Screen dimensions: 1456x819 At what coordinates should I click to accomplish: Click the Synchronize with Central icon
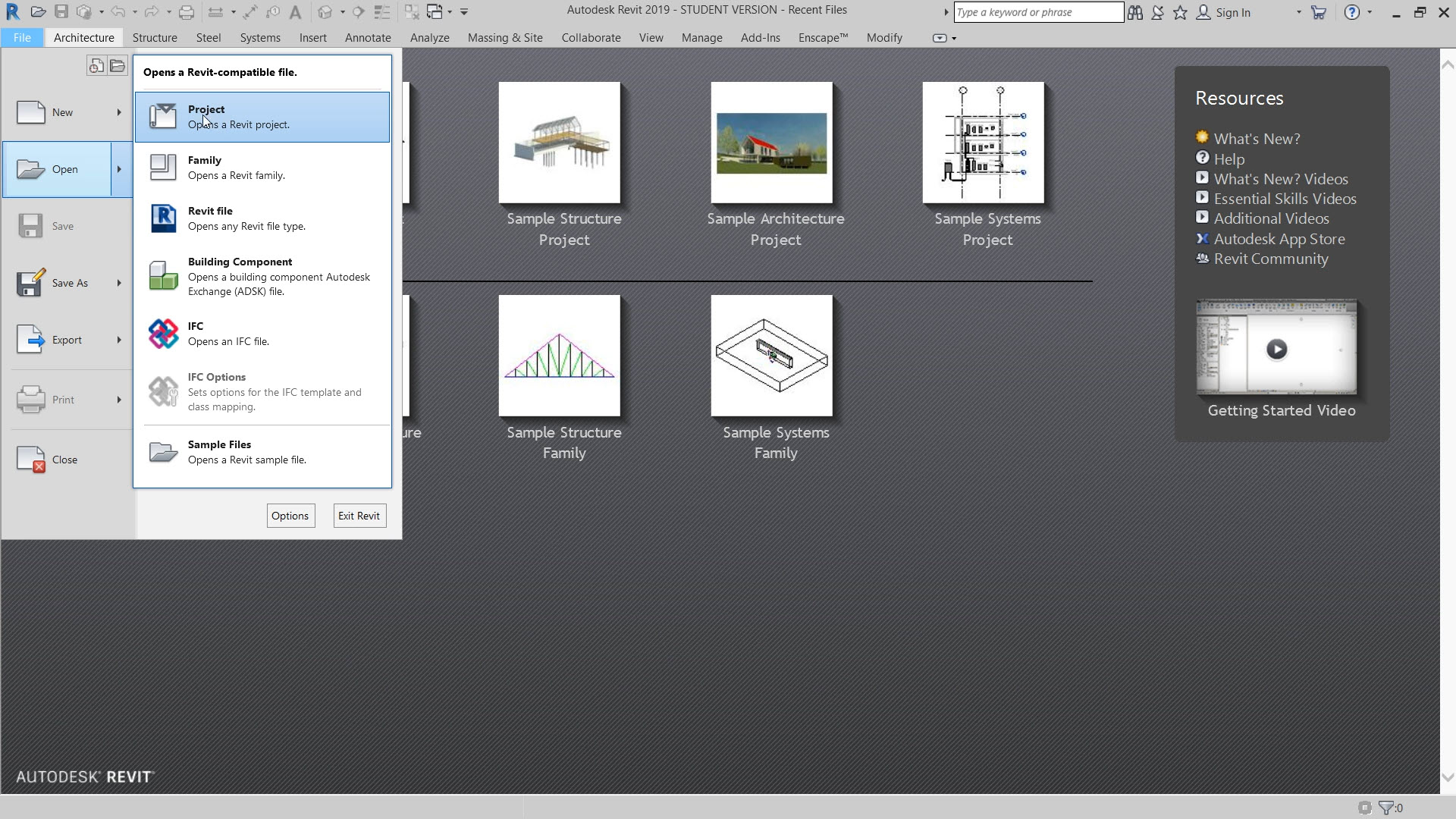(84, 12)
